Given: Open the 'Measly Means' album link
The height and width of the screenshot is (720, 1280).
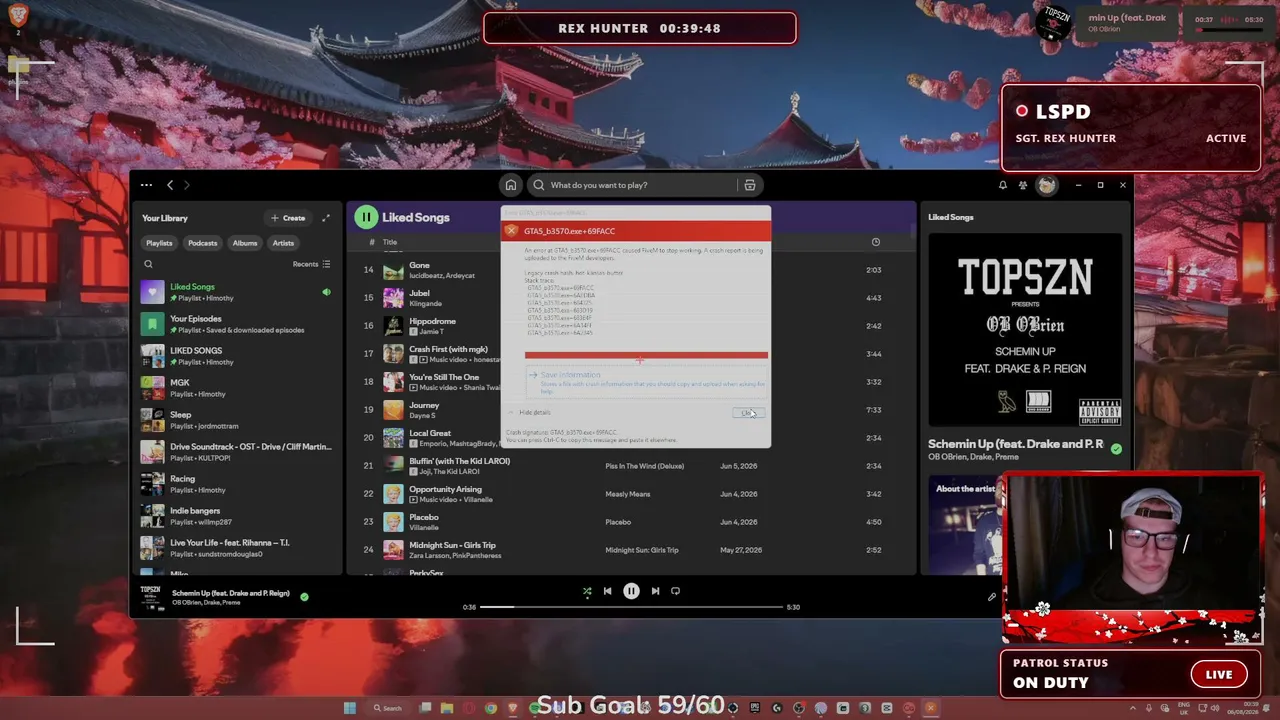Looking at the screenshot, I should [x=627, y=494].
